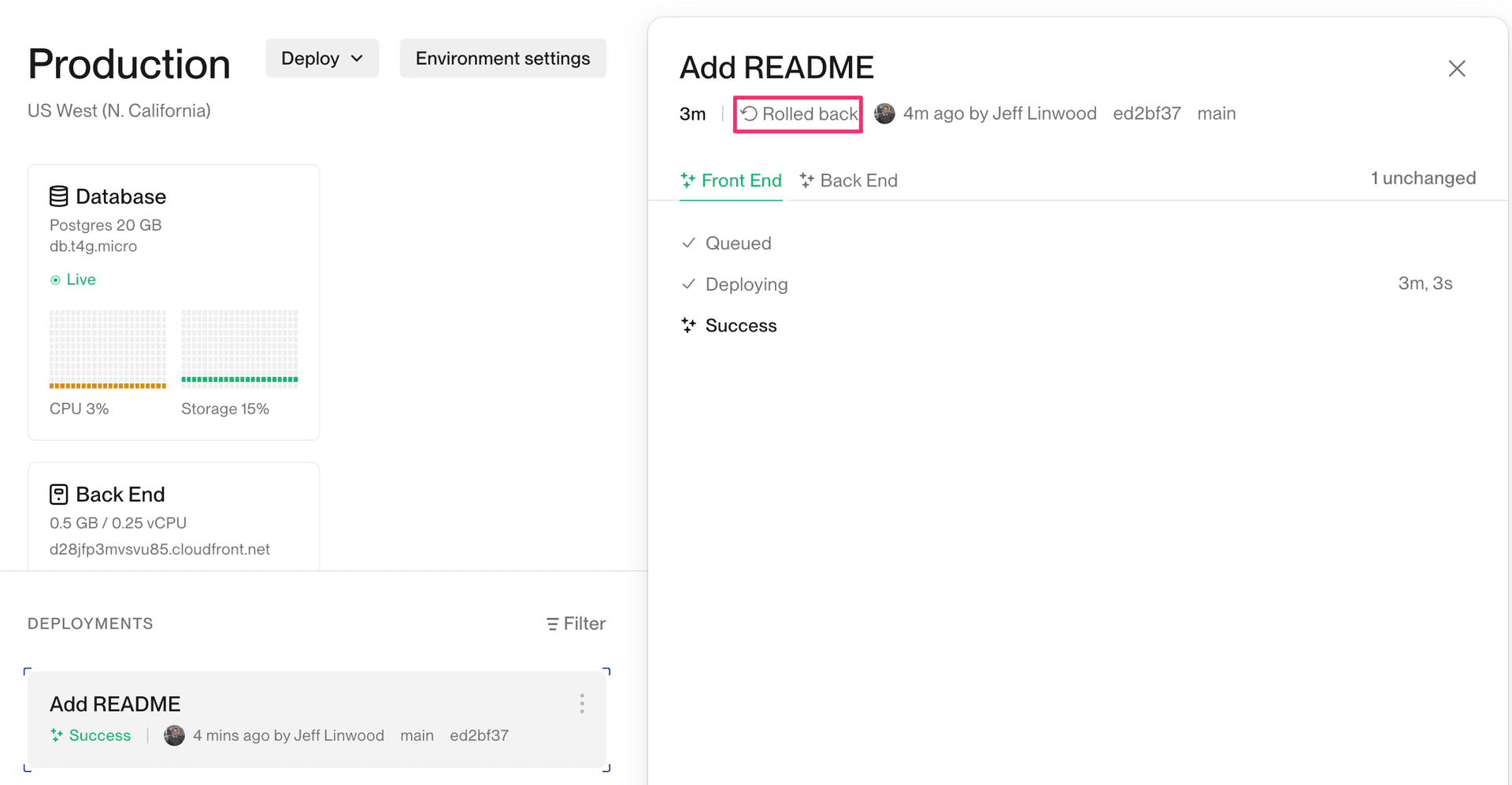Click the Success label in final step

(741, 325)
